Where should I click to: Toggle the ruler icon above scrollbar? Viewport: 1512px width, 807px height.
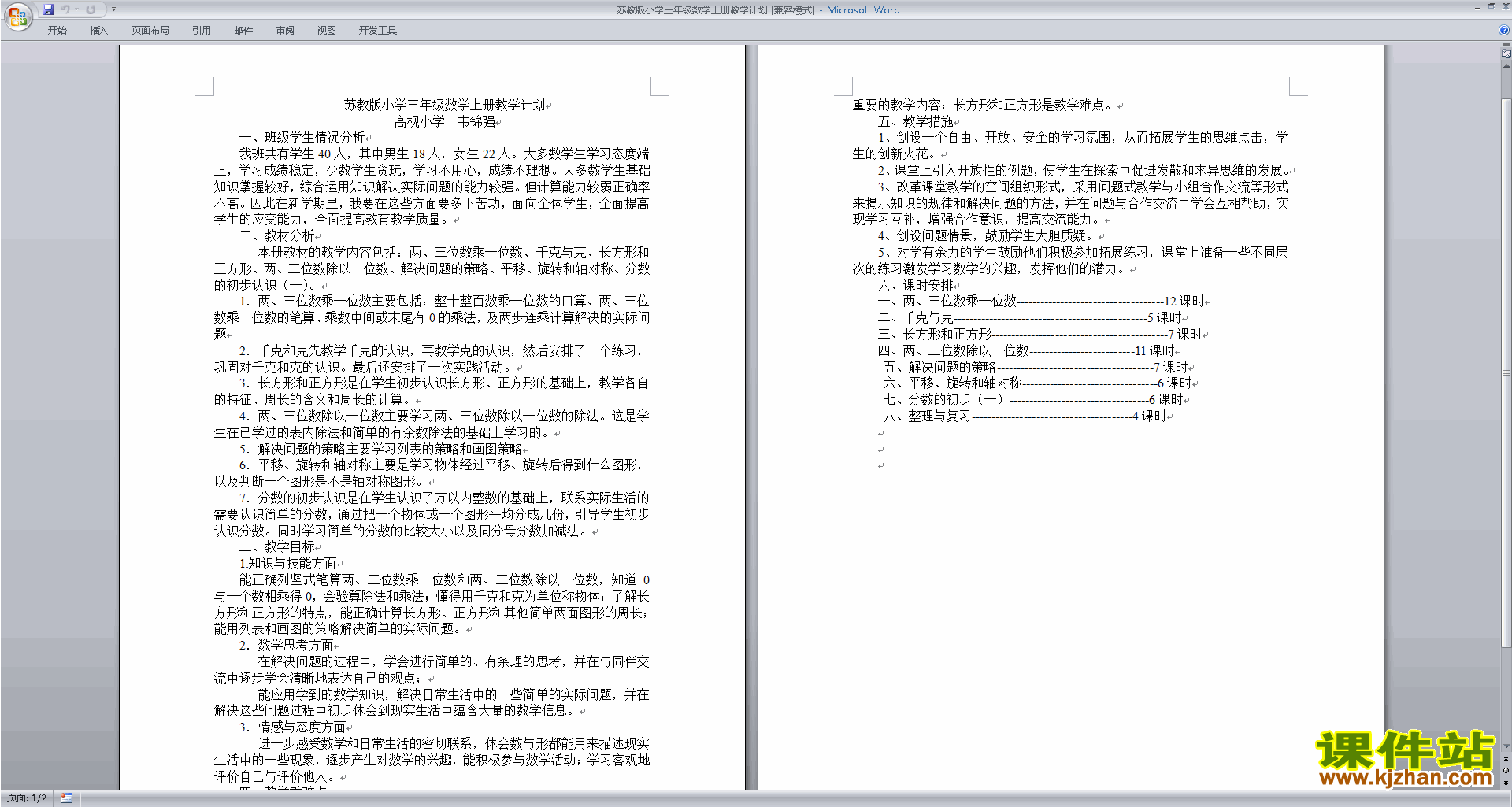(x=1506, y=53)
